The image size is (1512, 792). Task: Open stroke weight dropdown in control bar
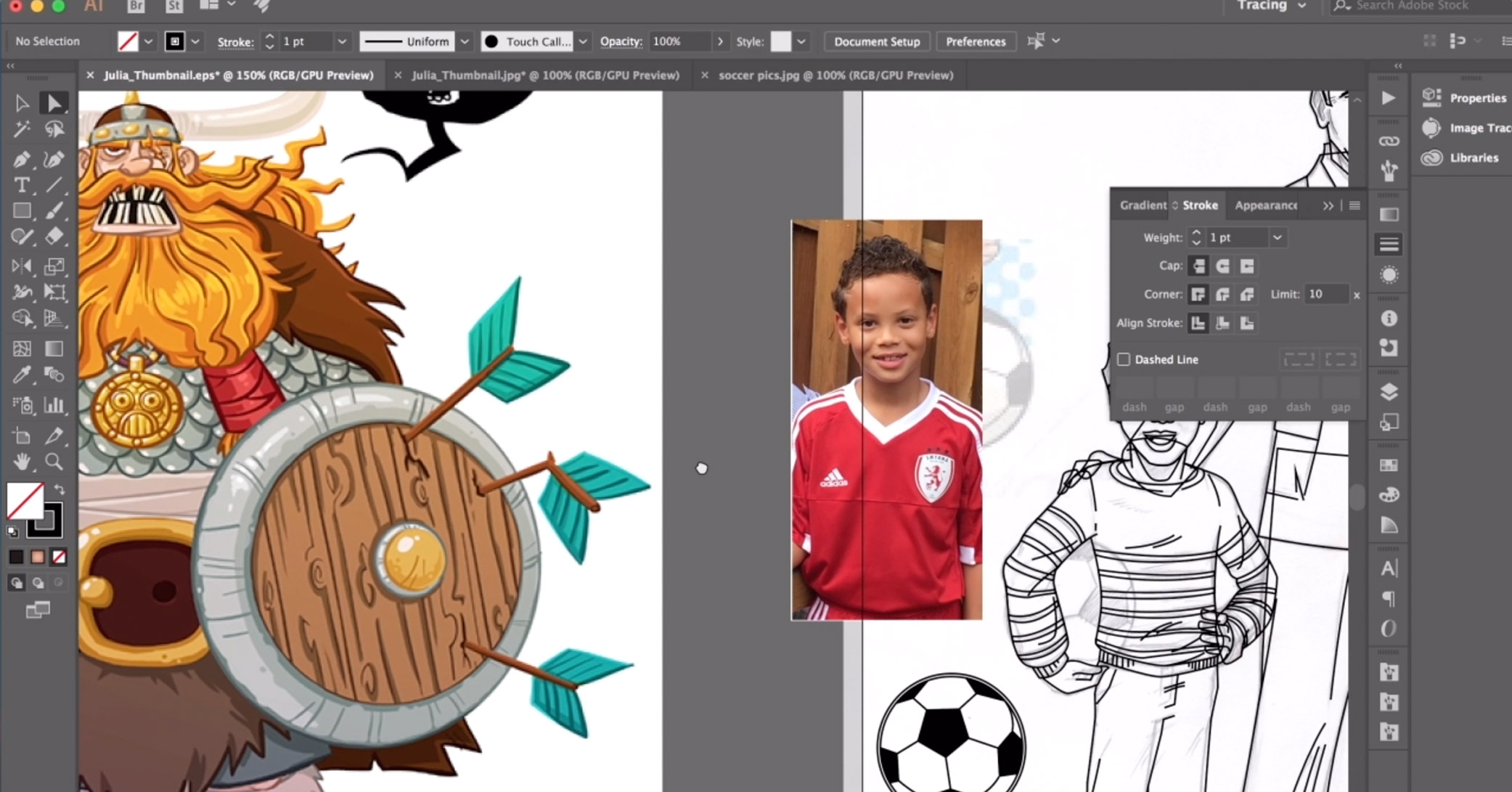pyautogui.click(x=341, y=41)
